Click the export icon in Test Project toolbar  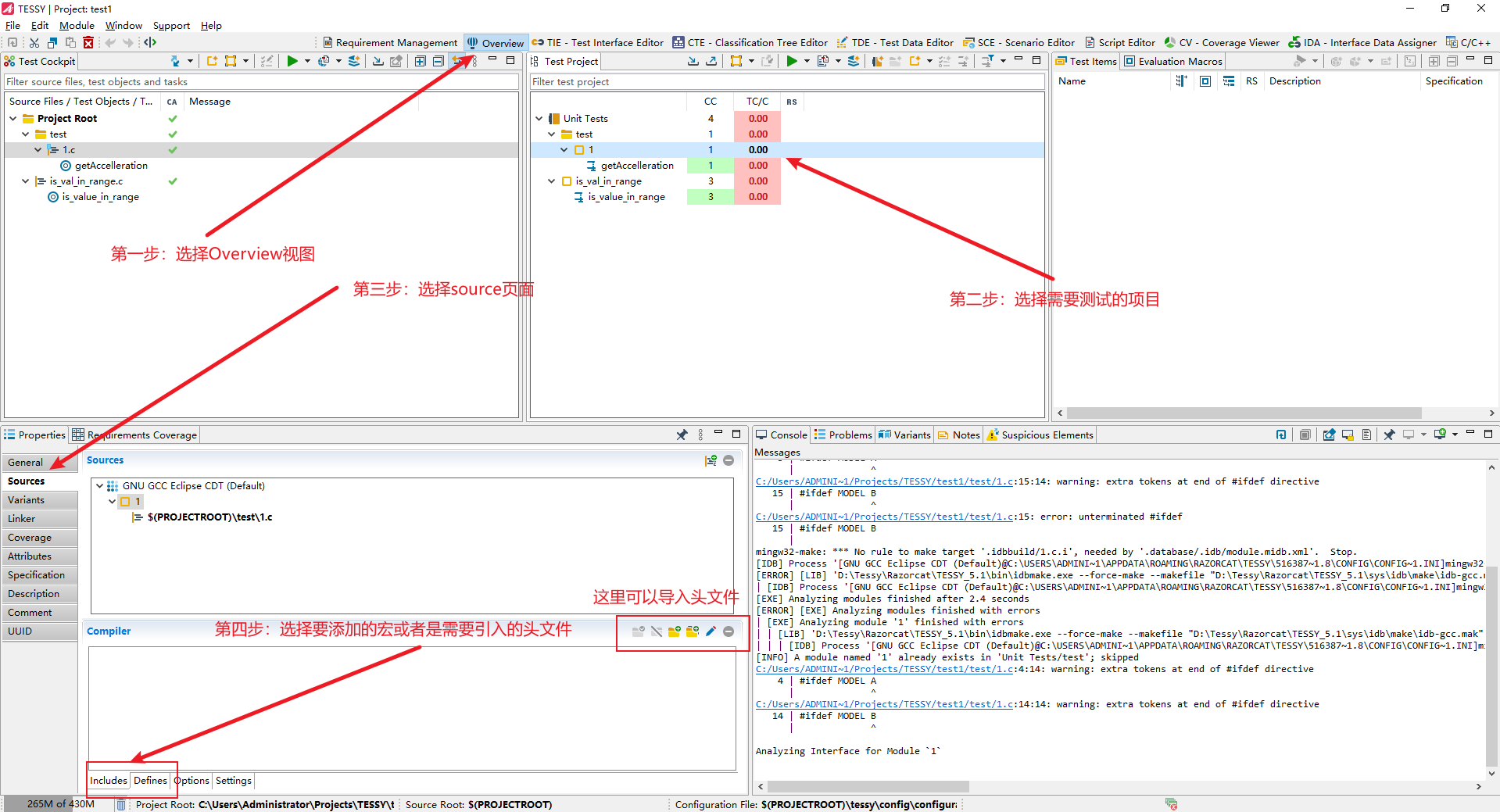click(x=711, y=61)
